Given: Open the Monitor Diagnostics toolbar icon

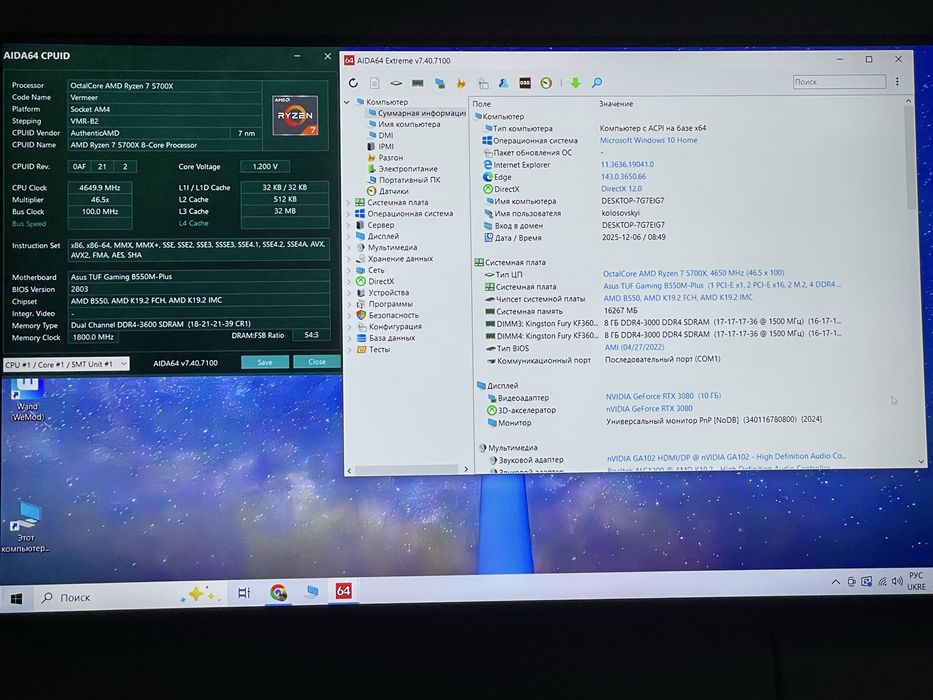Looking at the screenshot, I should (x=483, y=83).
